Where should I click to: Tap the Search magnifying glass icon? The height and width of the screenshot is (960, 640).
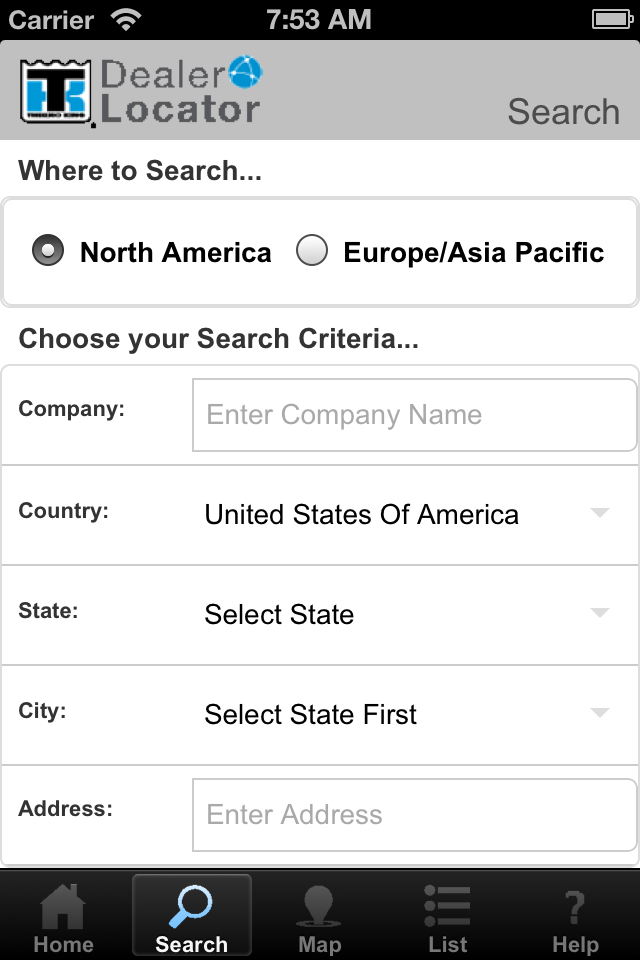click(190, 906)
